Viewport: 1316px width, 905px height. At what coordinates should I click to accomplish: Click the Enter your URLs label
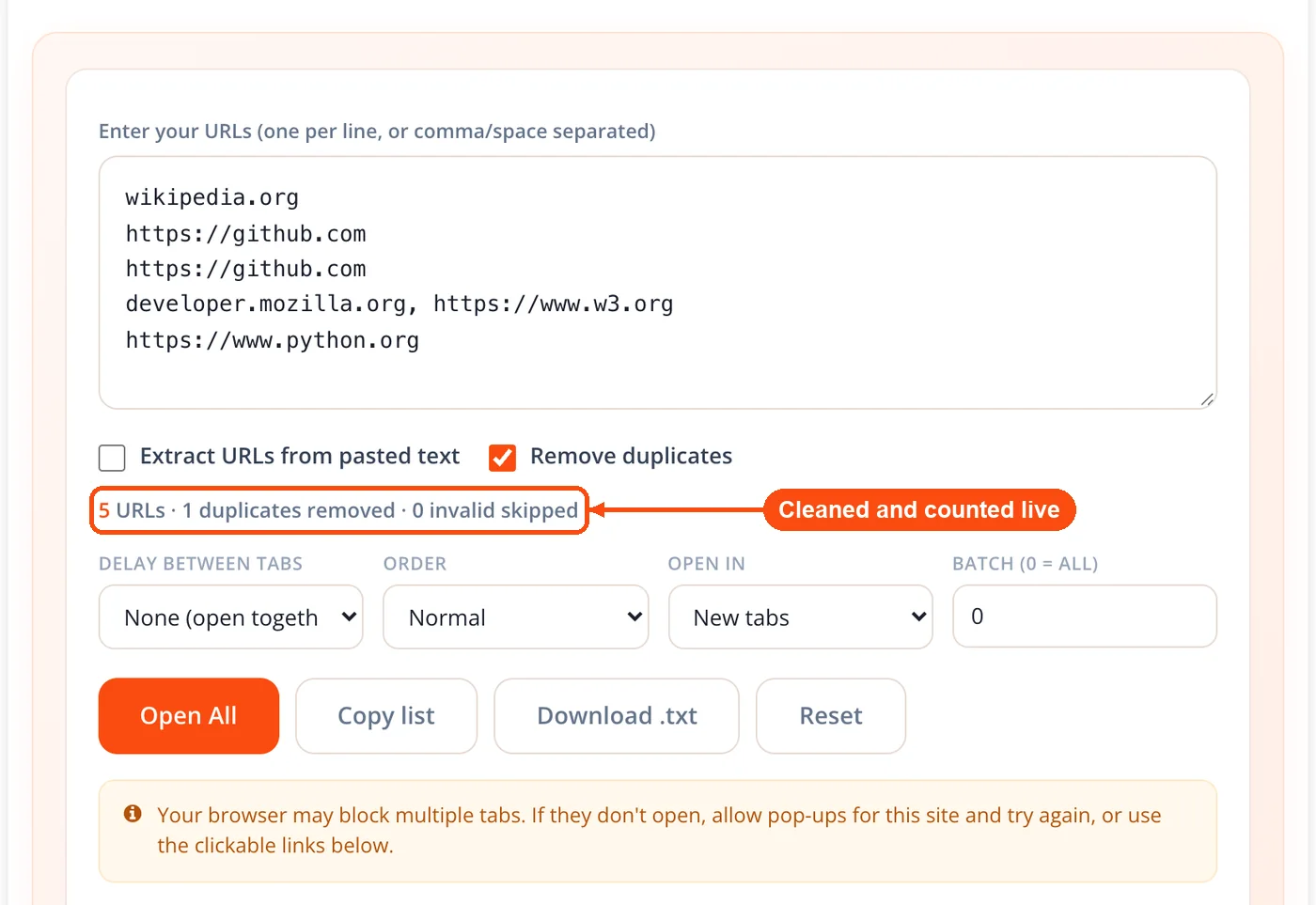(x=377, y=132)
